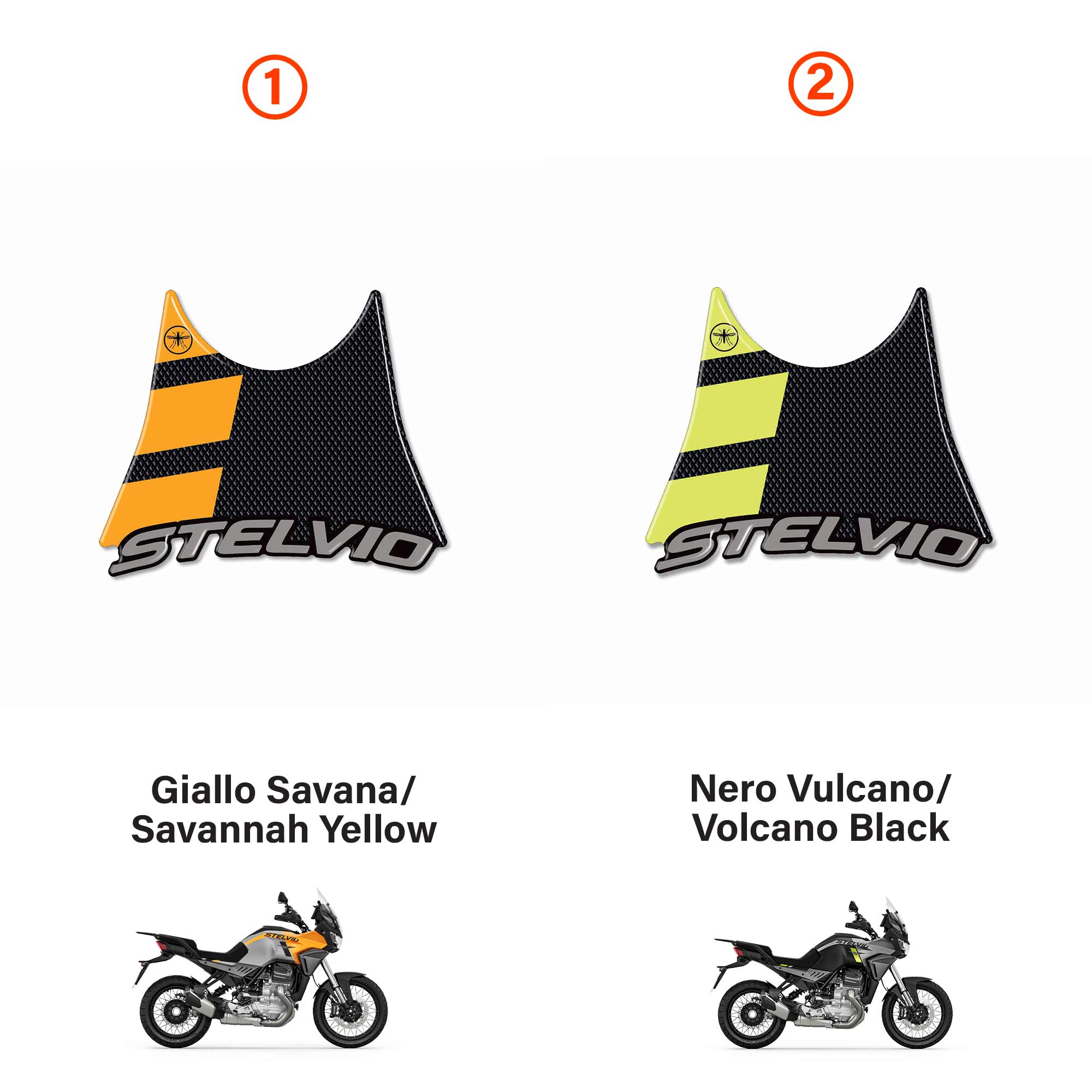Select the mosquito logo on orange pad
The height and width of the screenshot is (1092, 1092).
click(179, 340)
